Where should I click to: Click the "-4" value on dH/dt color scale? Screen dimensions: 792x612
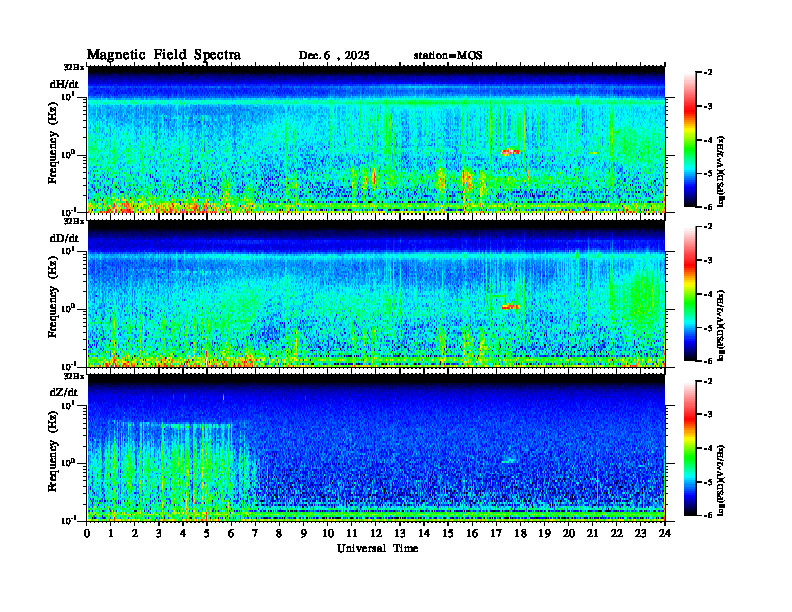pos(709,140)
